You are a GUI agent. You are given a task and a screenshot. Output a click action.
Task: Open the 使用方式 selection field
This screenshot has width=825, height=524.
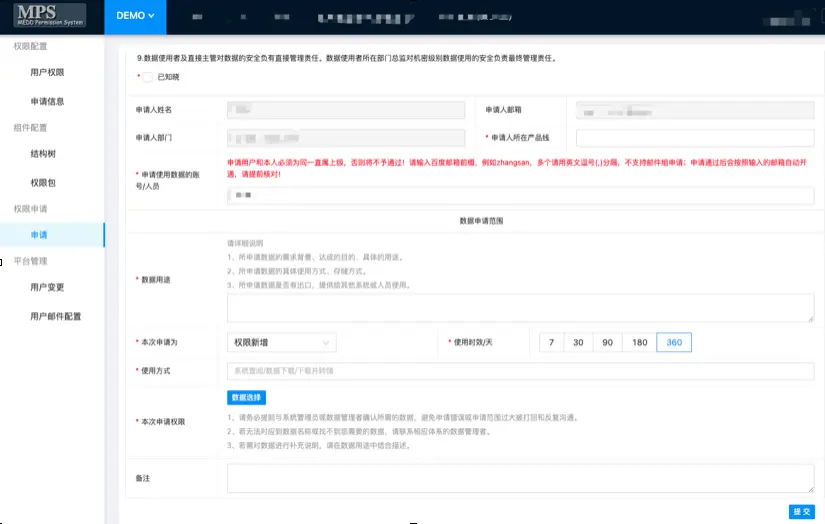(x=520, y=371)
